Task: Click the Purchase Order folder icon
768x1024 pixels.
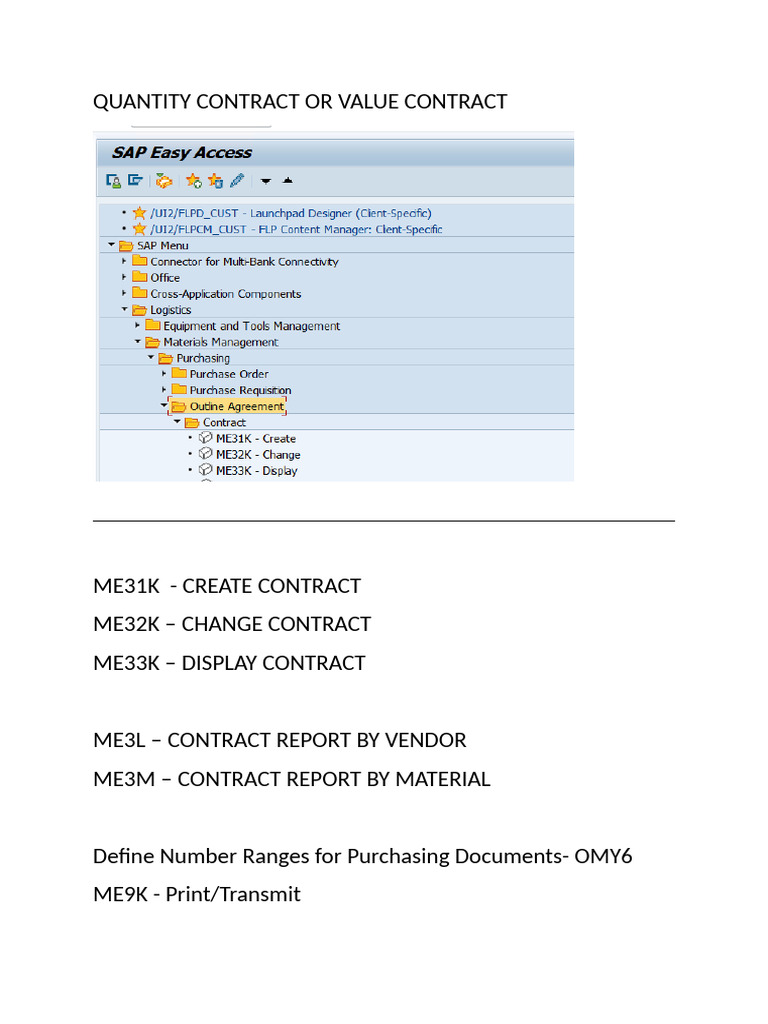Action: tap(179, 374)
